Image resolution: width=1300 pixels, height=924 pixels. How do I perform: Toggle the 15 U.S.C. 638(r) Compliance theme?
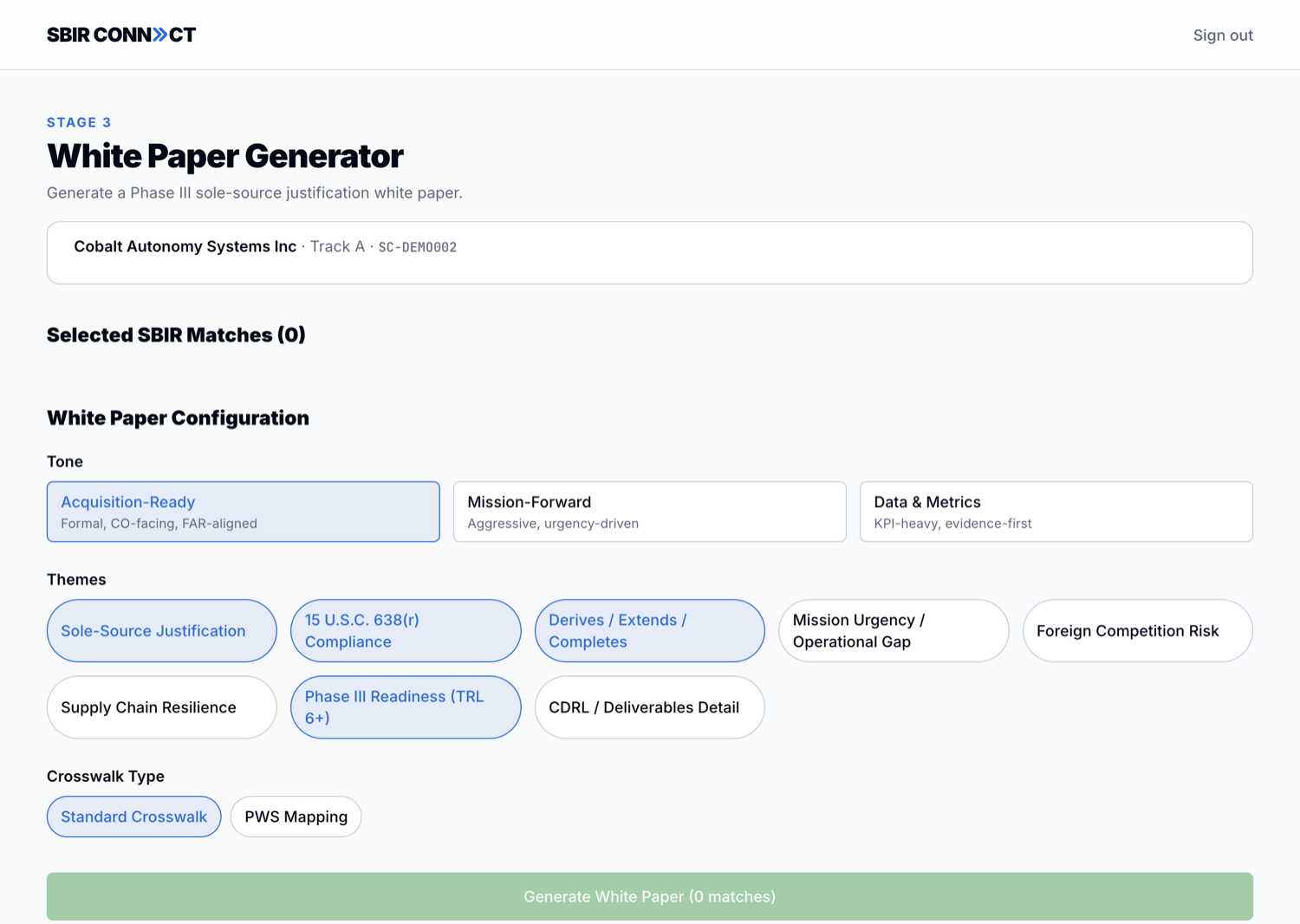click(406, 631)
